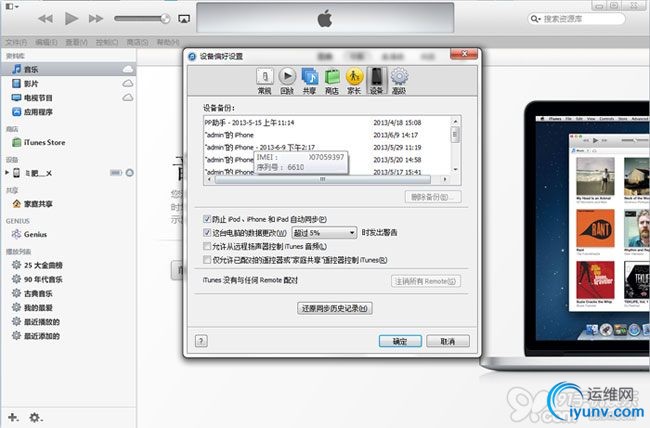The image size is (650, 428).
Task: Enable 允许从远程扬声器控制 iTunes 音频 checkbox
Action: pyautogui.click(x=207, y=246)
